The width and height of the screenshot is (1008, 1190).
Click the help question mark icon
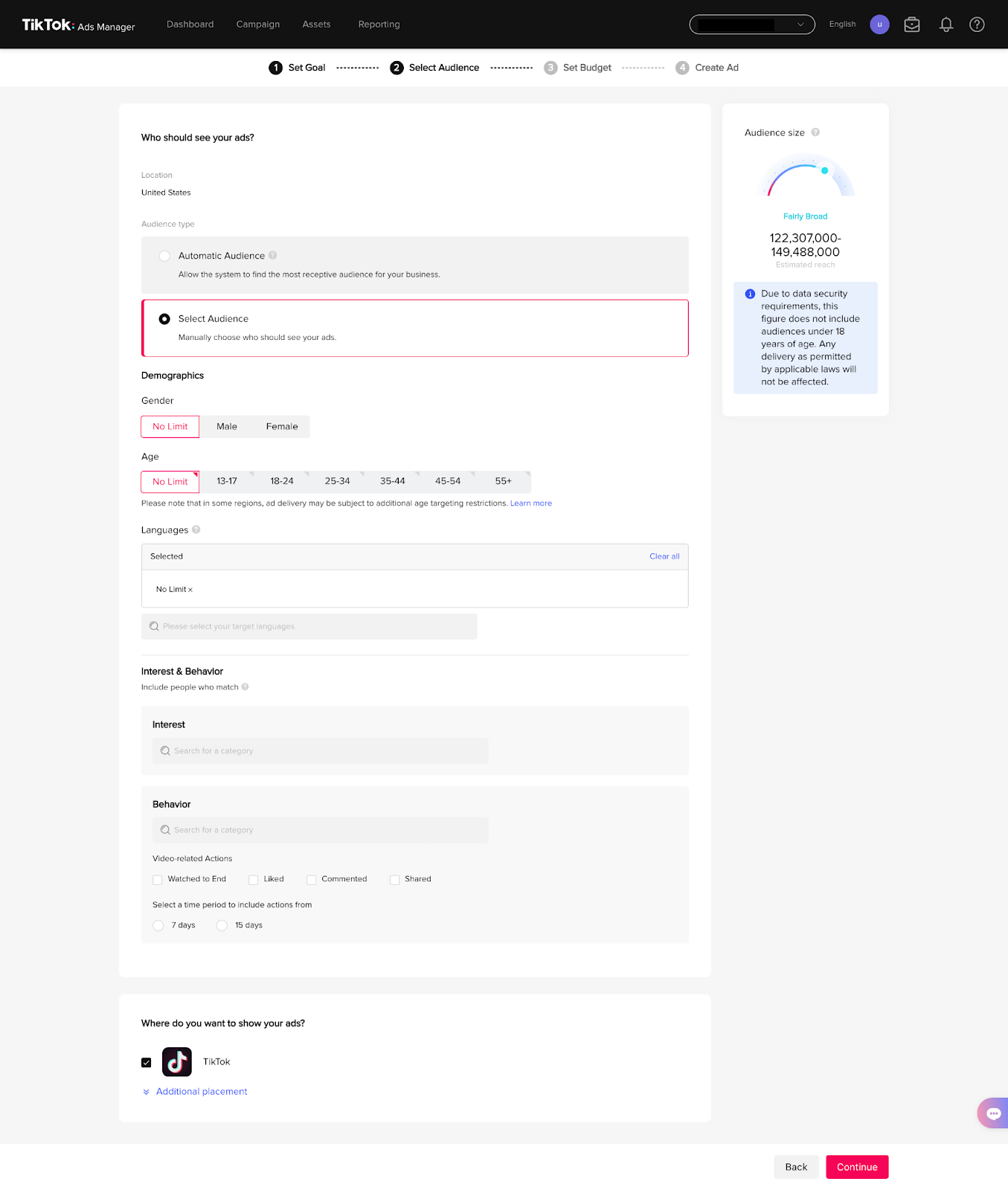977,25
